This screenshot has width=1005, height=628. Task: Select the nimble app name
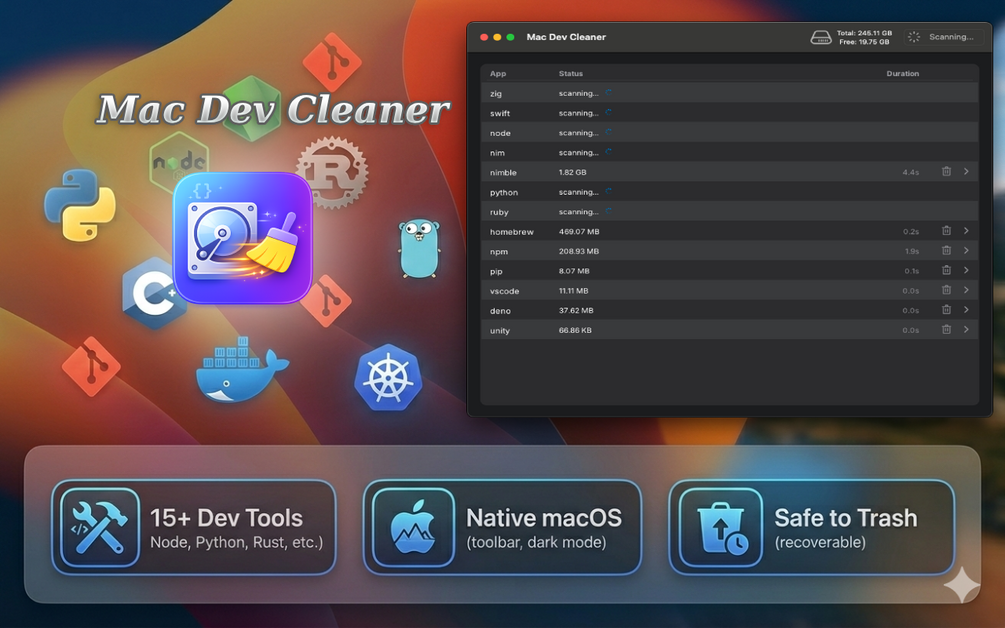pyautogui.click(x=503, y=172)
